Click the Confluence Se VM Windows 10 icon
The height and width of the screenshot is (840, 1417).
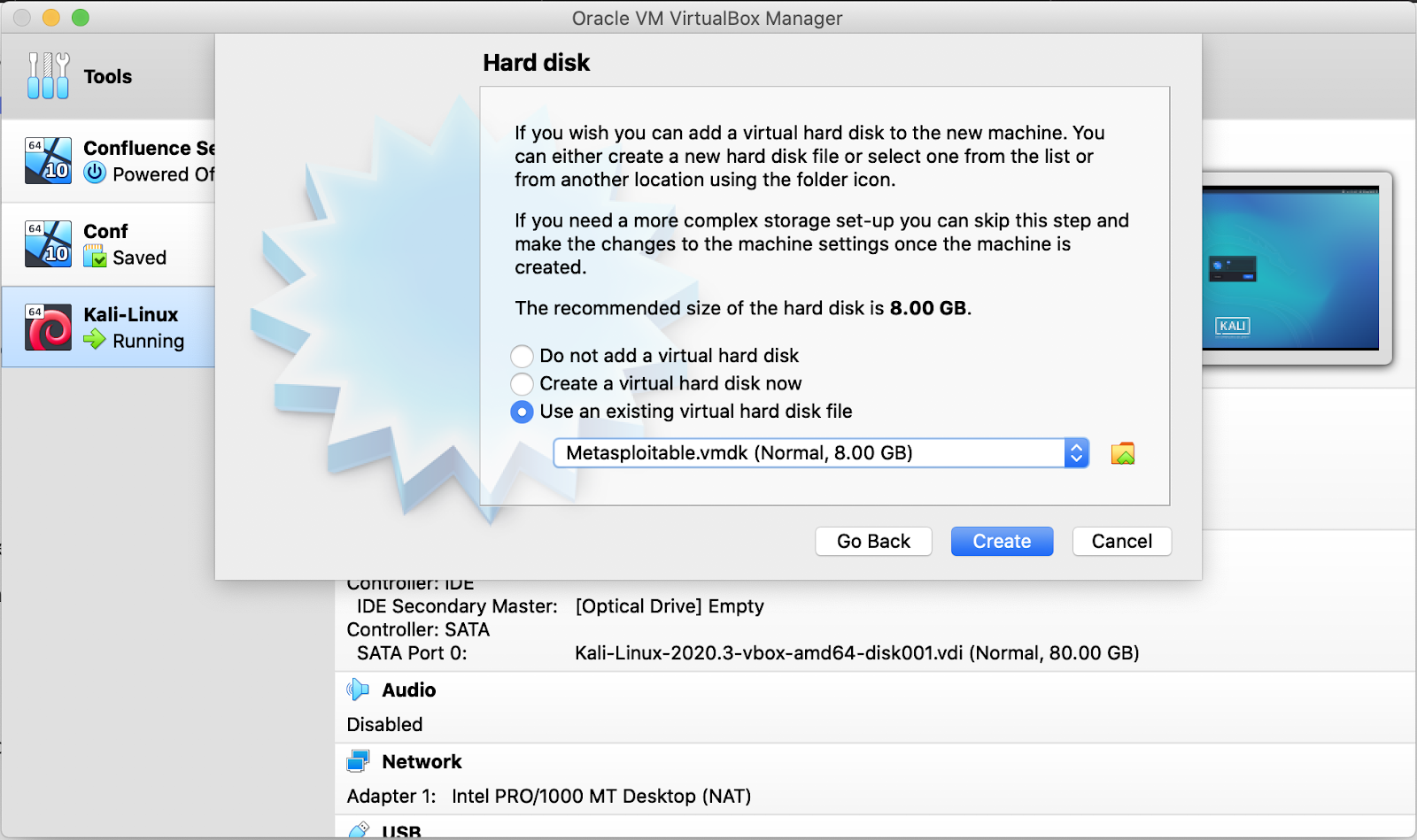point(48,160)
